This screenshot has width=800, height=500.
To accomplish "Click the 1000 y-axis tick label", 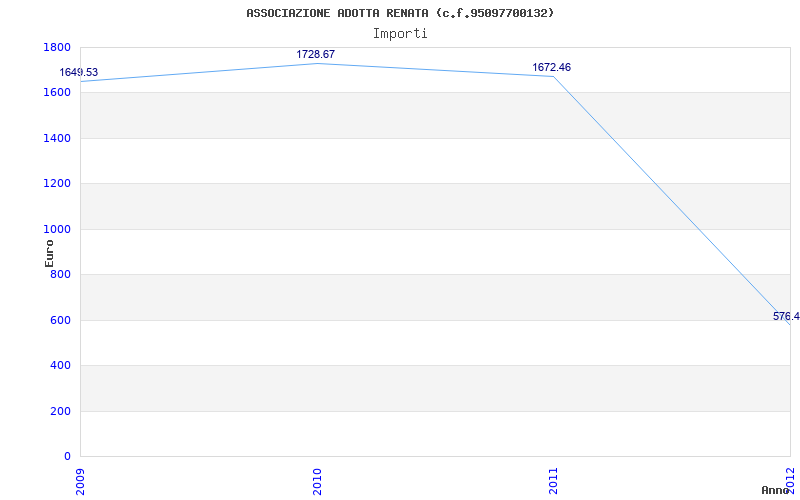I will (x=57, y=229).
